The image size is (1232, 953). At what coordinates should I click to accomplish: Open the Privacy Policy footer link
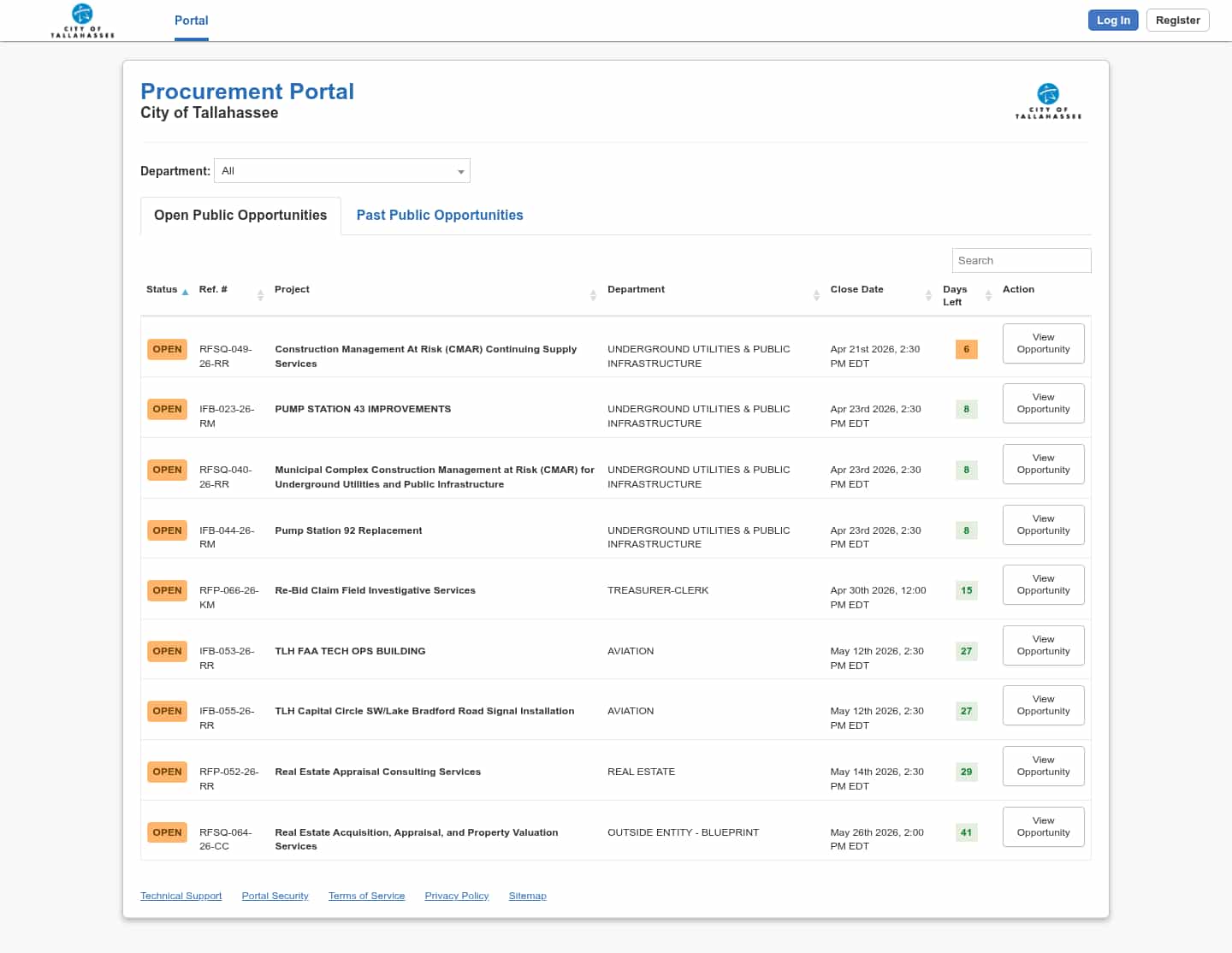[x=457, y=896]
